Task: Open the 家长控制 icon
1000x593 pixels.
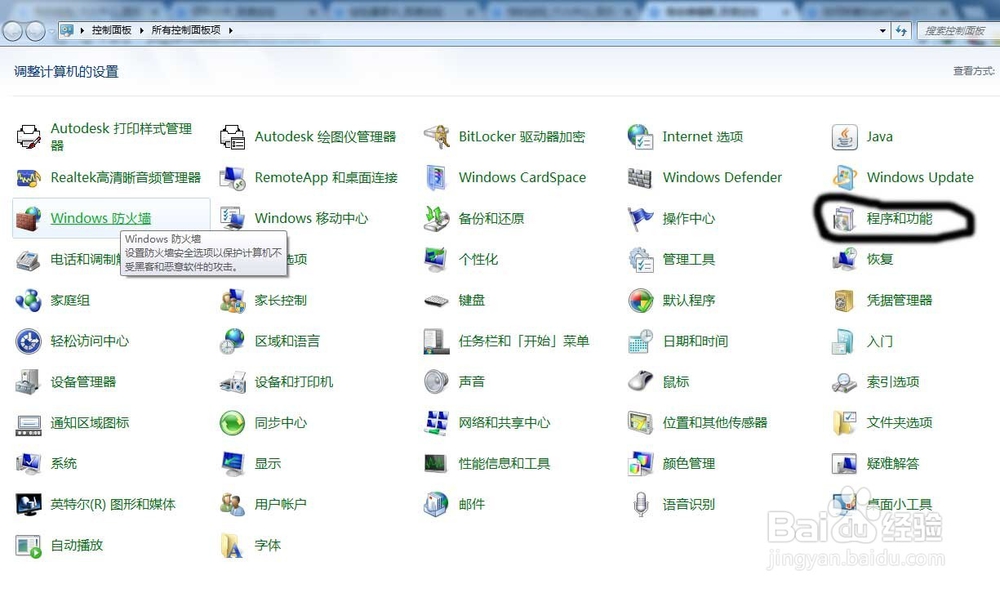Action: click(232, 300)
